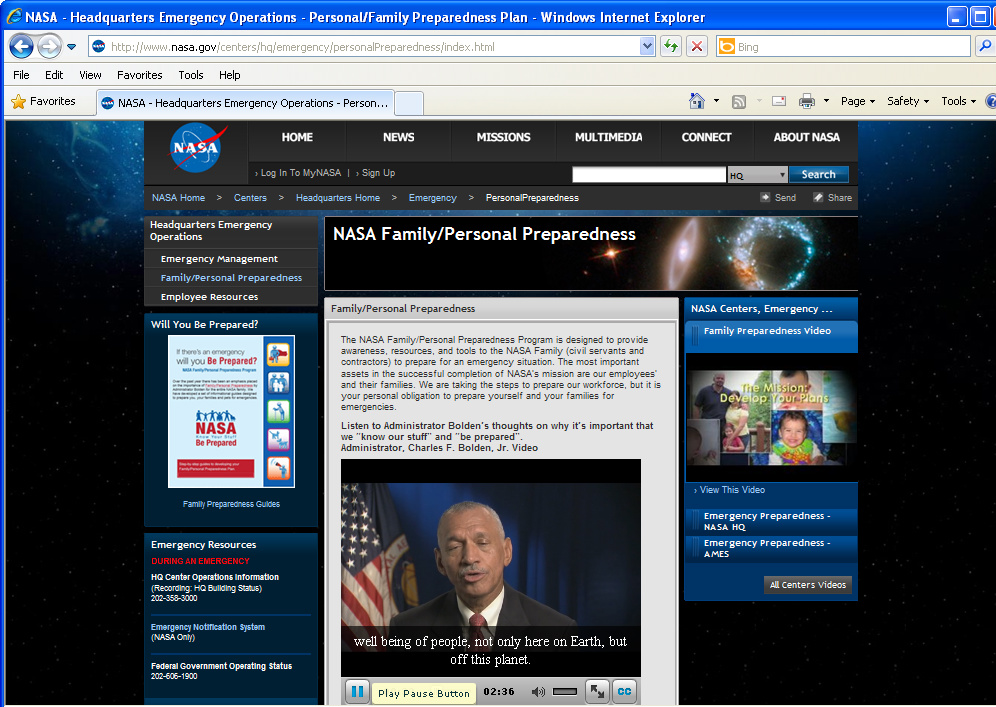Click the Emergency breadcrumb link
Screen dimensions: 996x707
click(433, 198)
